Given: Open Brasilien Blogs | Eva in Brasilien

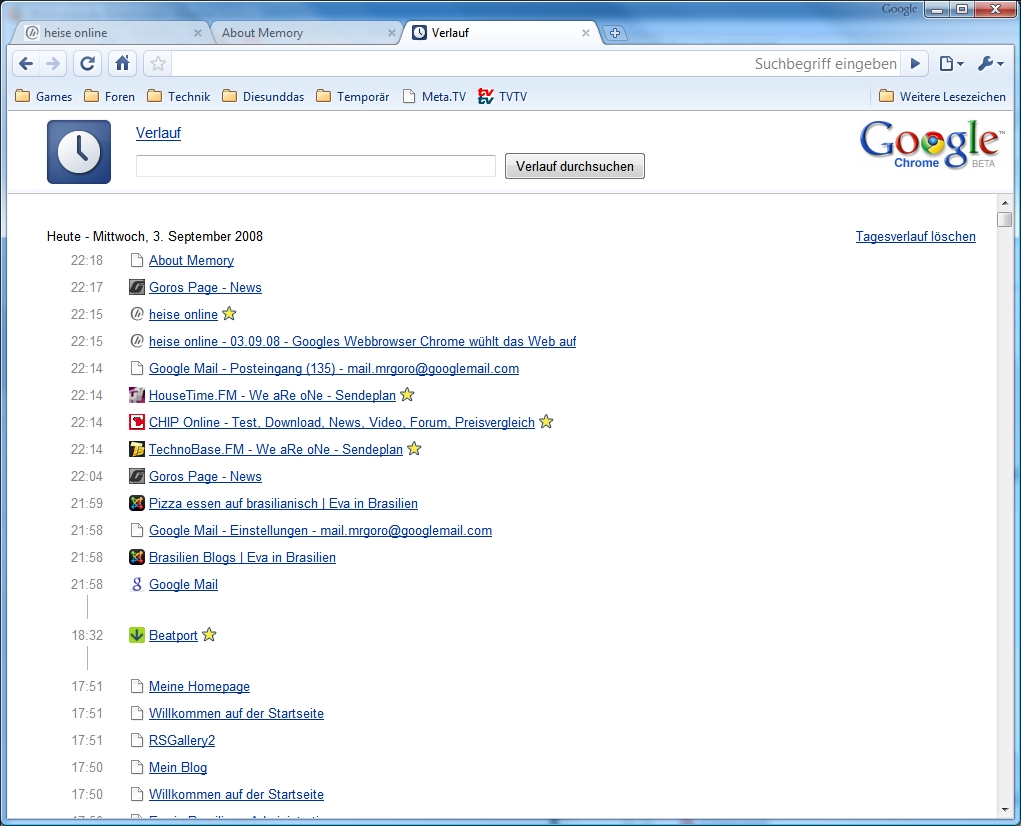Looking at the screenshot, I should click(x=242, y=557).
